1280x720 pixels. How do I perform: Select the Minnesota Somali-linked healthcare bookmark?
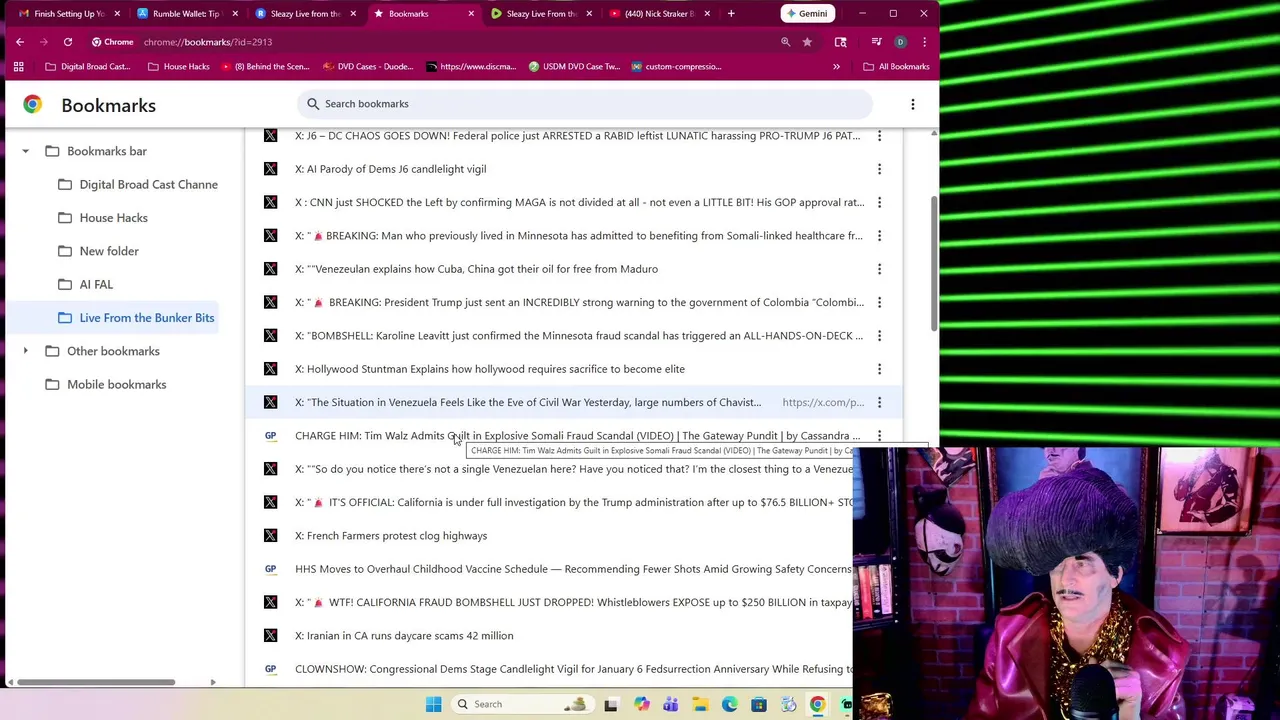[x=573, y=236]
